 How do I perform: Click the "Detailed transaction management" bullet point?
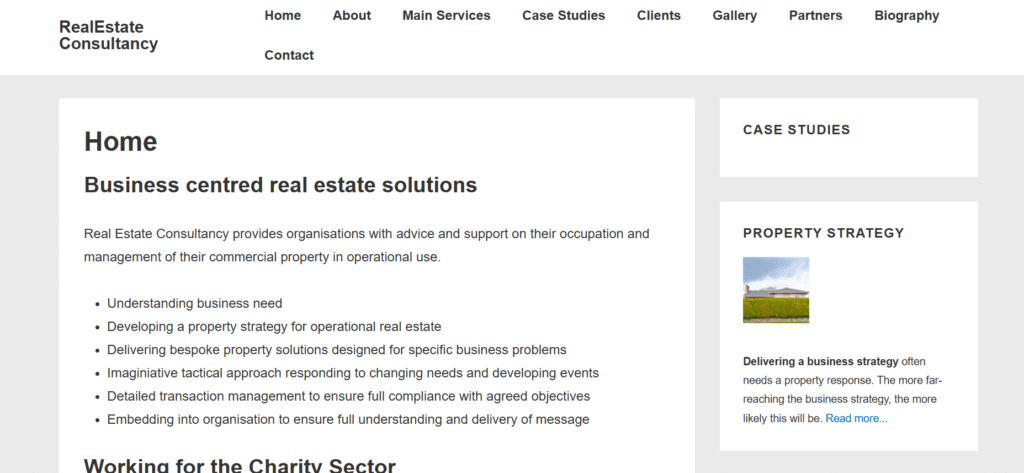click(x=348, y=396)
